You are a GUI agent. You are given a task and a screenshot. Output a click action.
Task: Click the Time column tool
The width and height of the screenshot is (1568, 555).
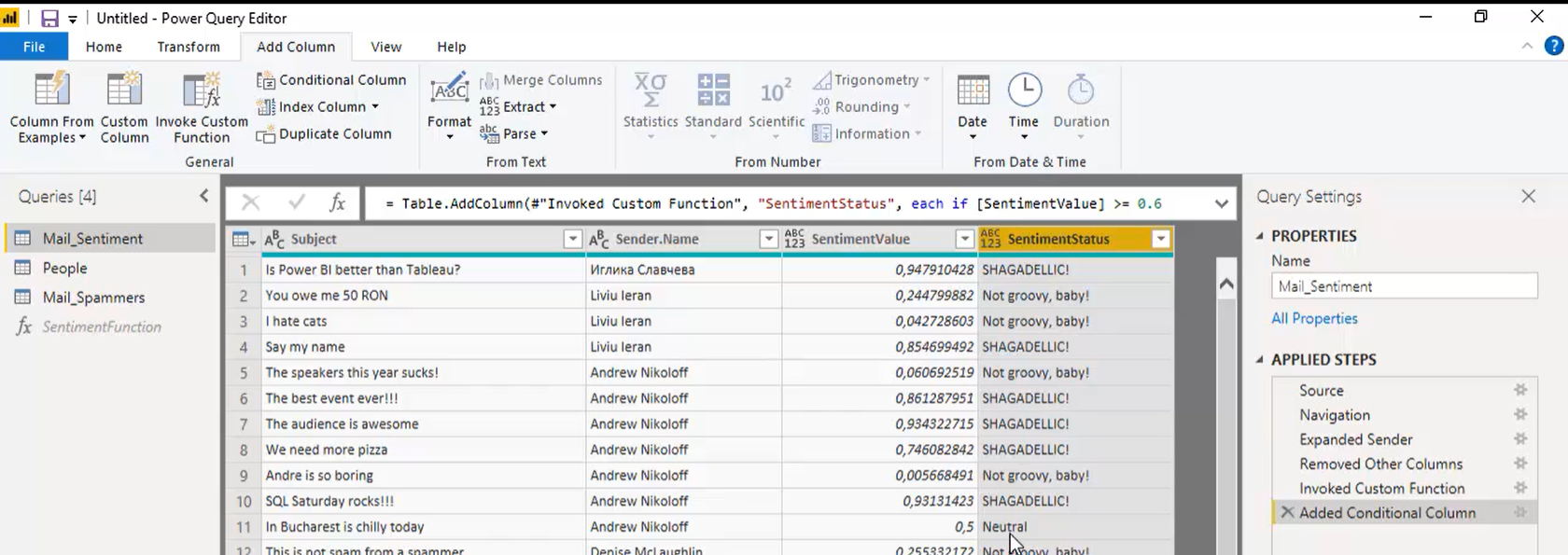tap(1024, 107)
